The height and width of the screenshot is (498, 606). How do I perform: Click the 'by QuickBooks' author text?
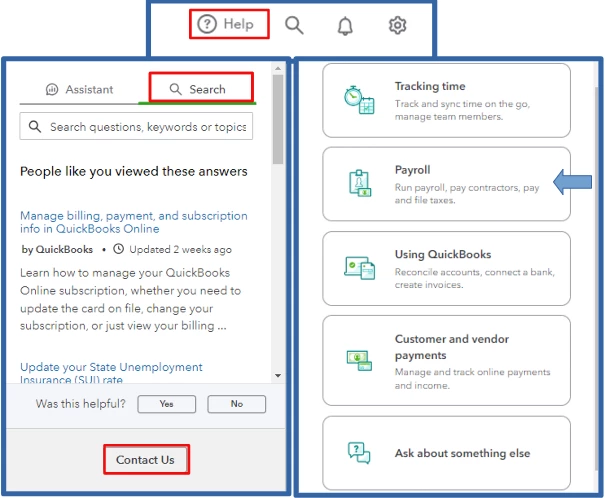pos(57,250)
